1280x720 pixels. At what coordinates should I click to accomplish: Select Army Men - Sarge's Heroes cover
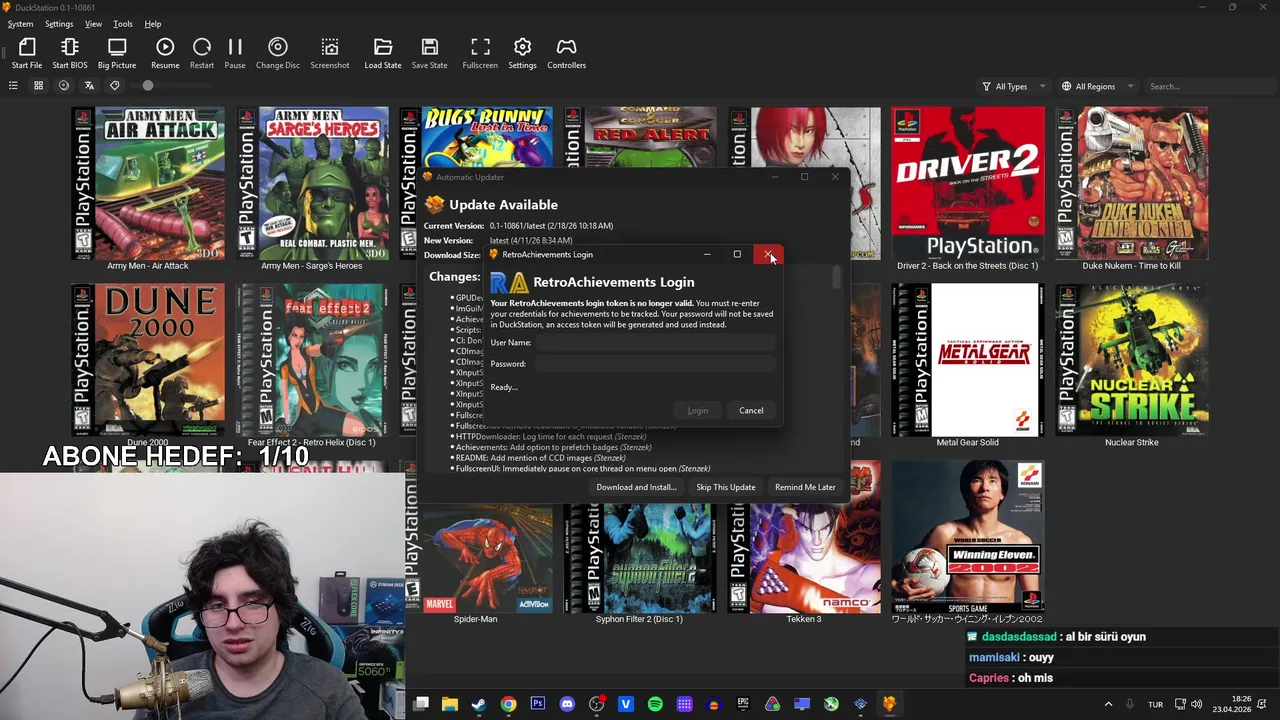(312, 183)
